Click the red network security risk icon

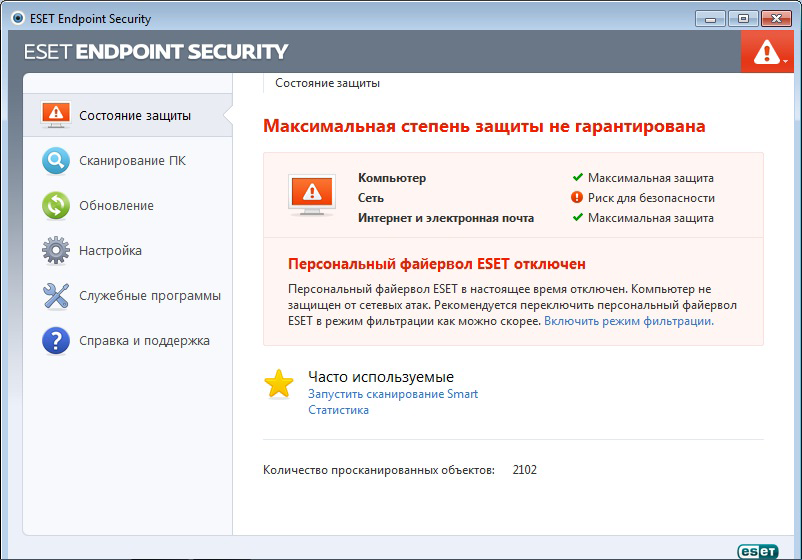point(577,198)
